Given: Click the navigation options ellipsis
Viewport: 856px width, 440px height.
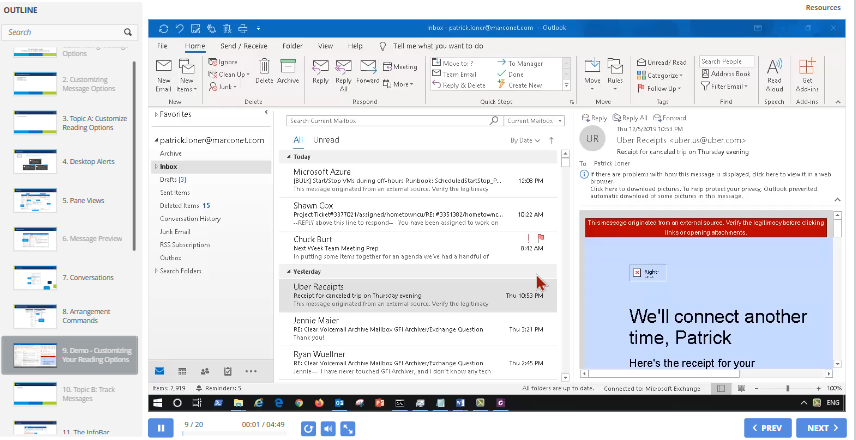Looking at the screenshot, I should pos(251,371).
